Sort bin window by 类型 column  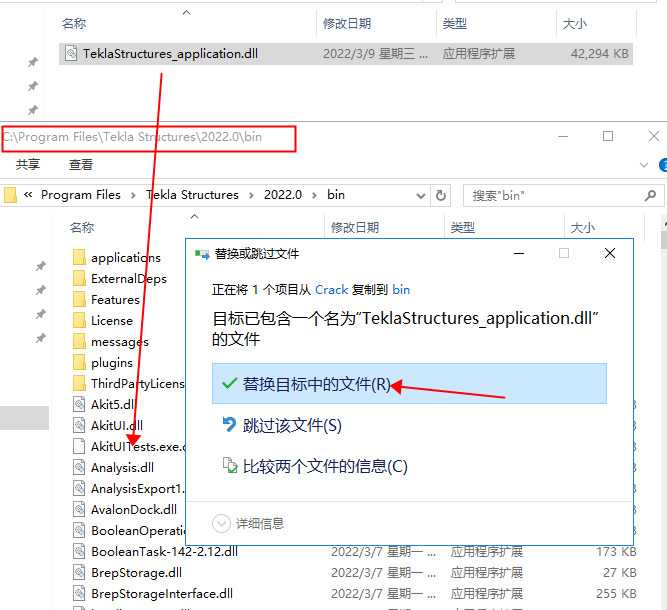[x=462, y=227]
